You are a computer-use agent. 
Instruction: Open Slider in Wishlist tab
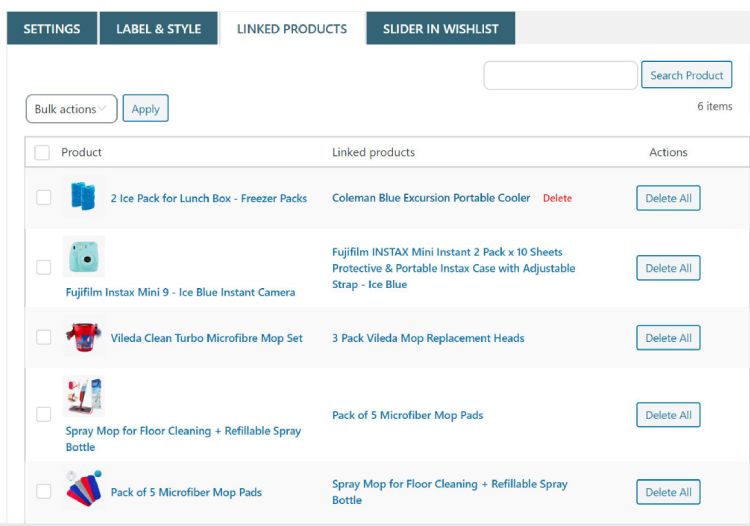tap(441, 29)
